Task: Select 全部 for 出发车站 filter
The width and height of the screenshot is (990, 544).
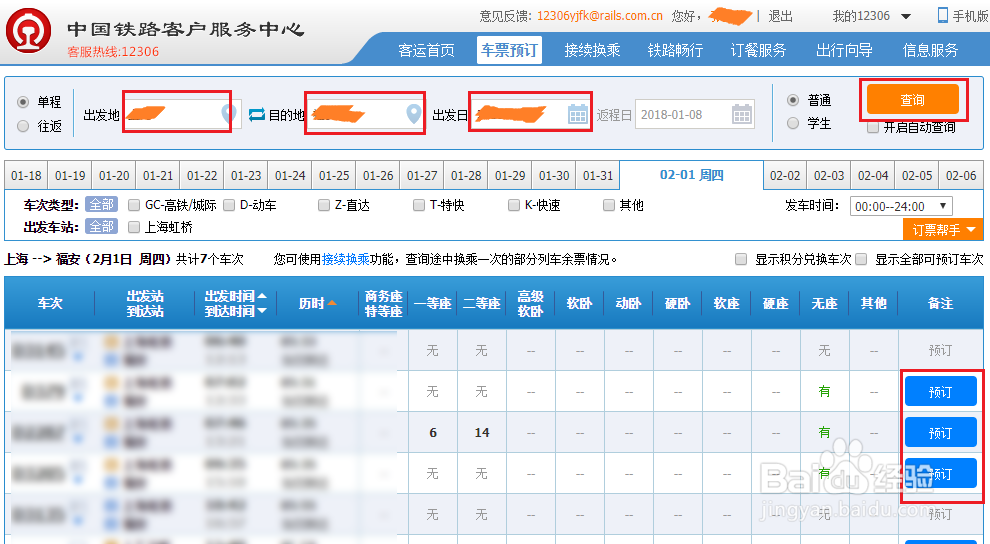Action: click(101, 226)
